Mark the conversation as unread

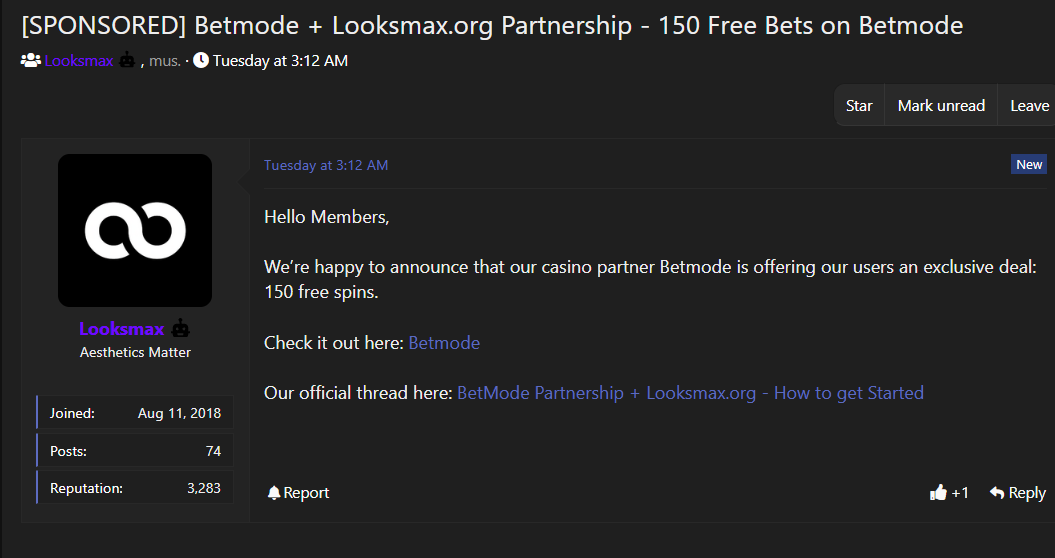941,106
